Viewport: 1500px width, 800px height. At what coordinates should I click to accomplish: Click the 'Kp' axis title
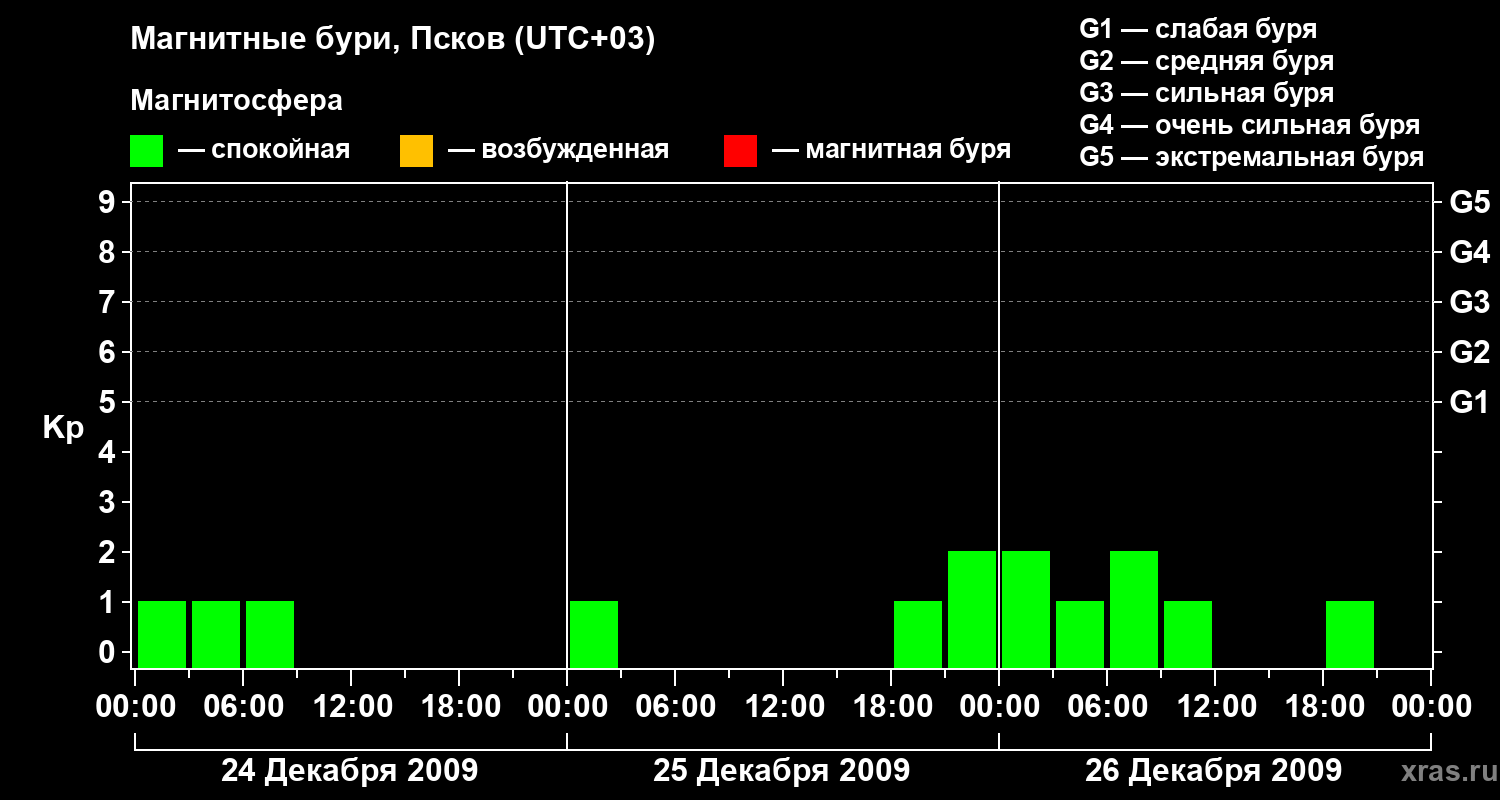[x=63, y=429]
